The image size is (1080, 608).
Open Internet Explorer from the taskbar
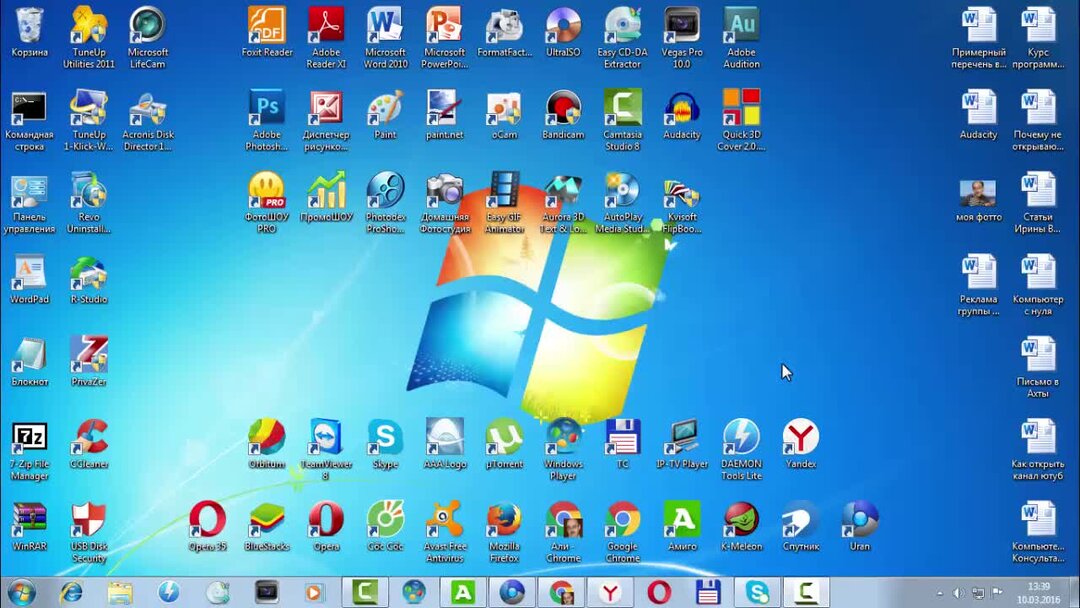click(x=71, y=593)
